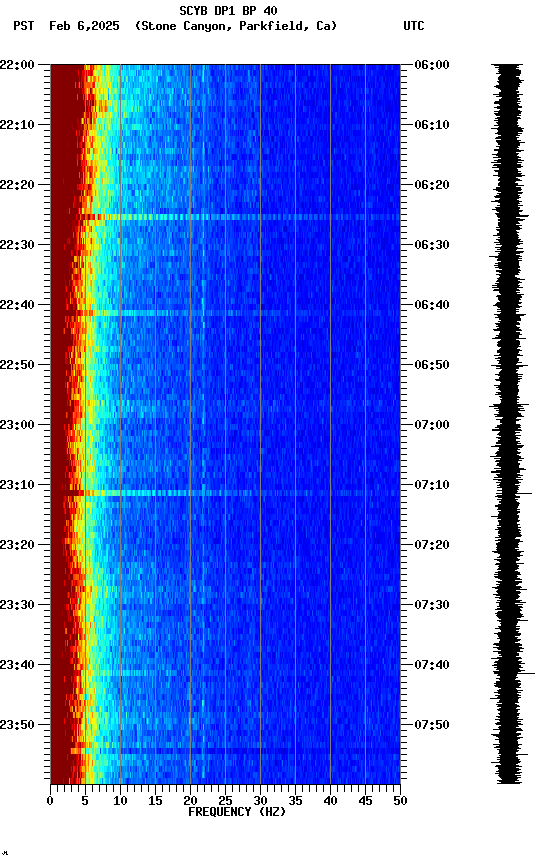The width and height of the screenshot is (552, 864).
Task: Click the "23:30" PST time label
Action: pos(17,606)
